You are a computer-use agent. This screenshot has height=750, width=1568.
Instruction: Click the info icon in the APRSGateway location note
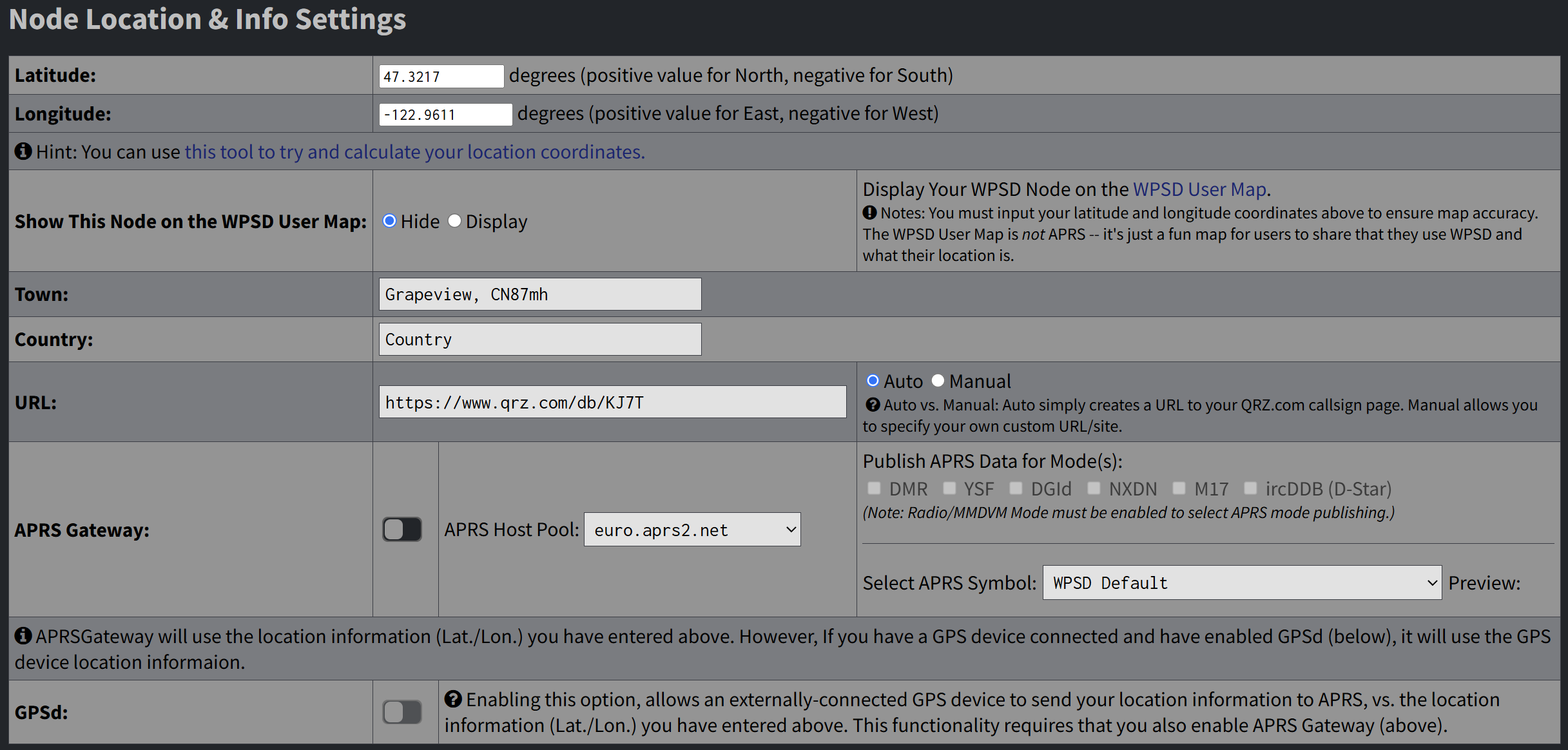coord(24,636)
